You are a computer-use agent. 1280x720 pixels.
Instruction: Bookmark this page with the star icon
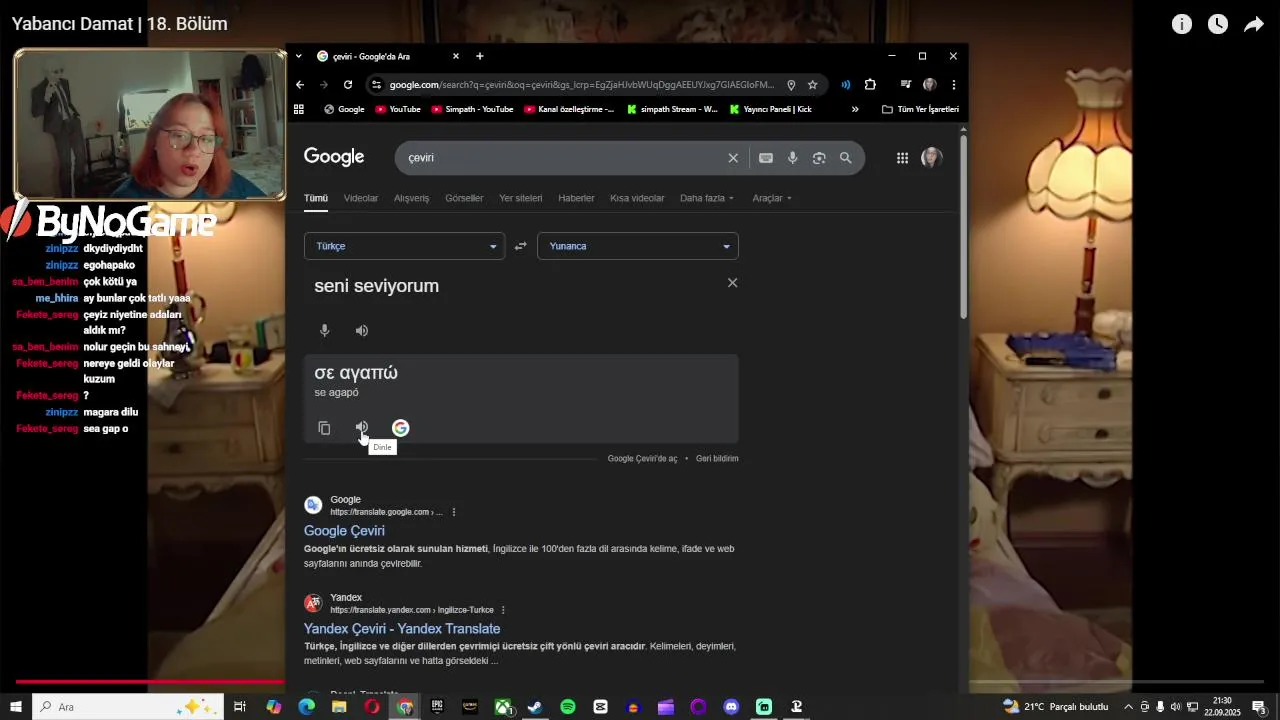[813, 85]
